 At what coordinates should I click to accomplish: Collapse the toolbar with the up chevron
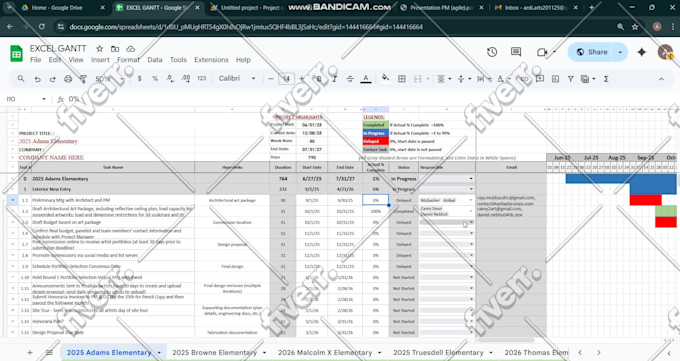(x=661, y=79)
